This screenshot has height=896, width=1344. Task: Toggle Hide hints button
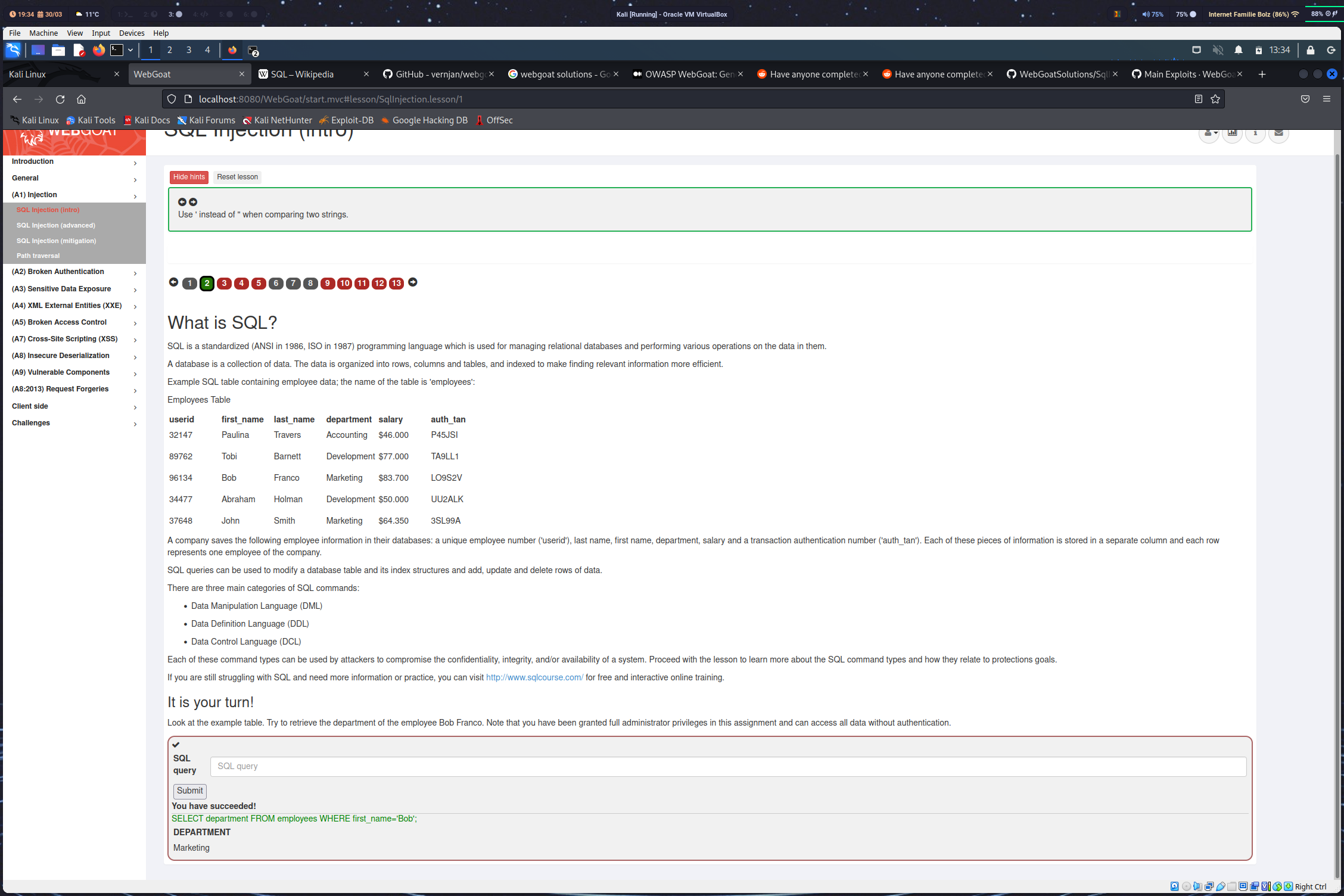click(x=189, y=177)
